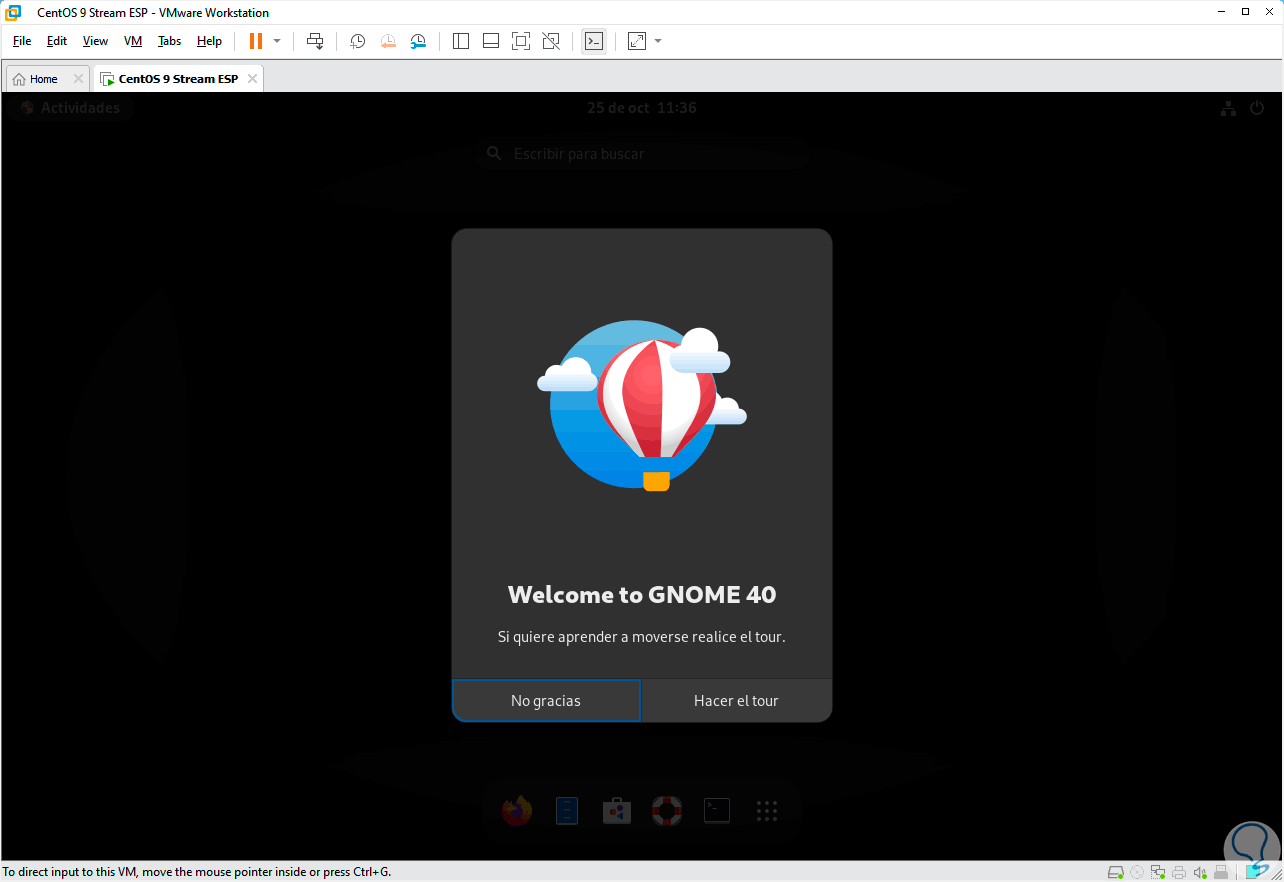Open the Tabs menu
The width and height of the screenshot is (1284, 882).
coord(170,41)
